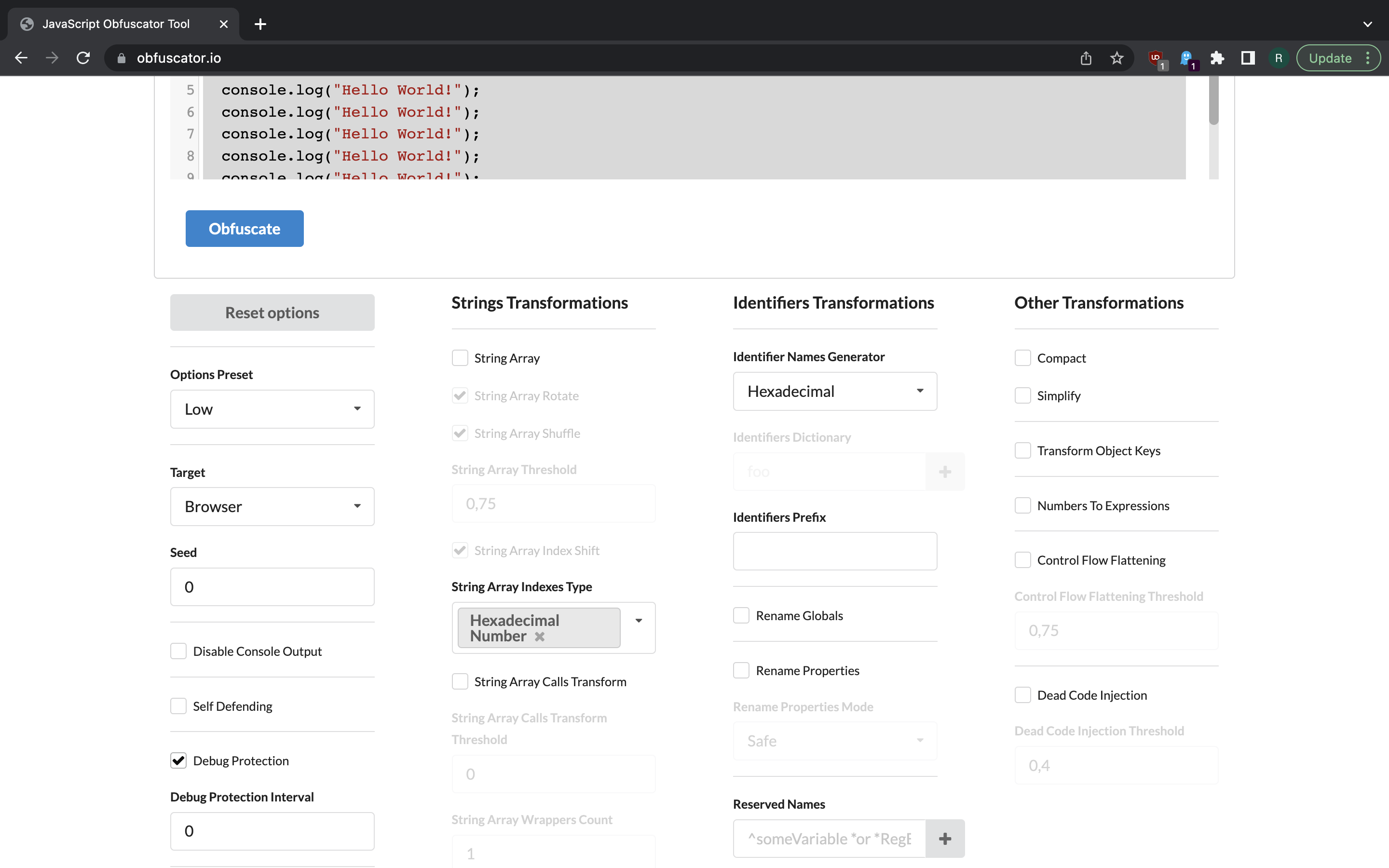
Task: Tick the Rename Properties checkbox
Action: (742, 670)
